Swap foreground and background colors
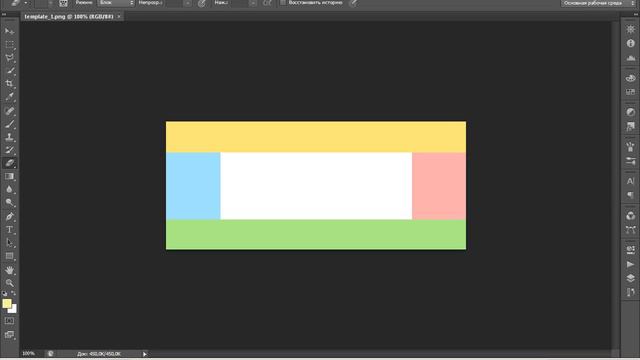Image resolution: width=640 pixels, height=360 pixels. pos(13,293)
